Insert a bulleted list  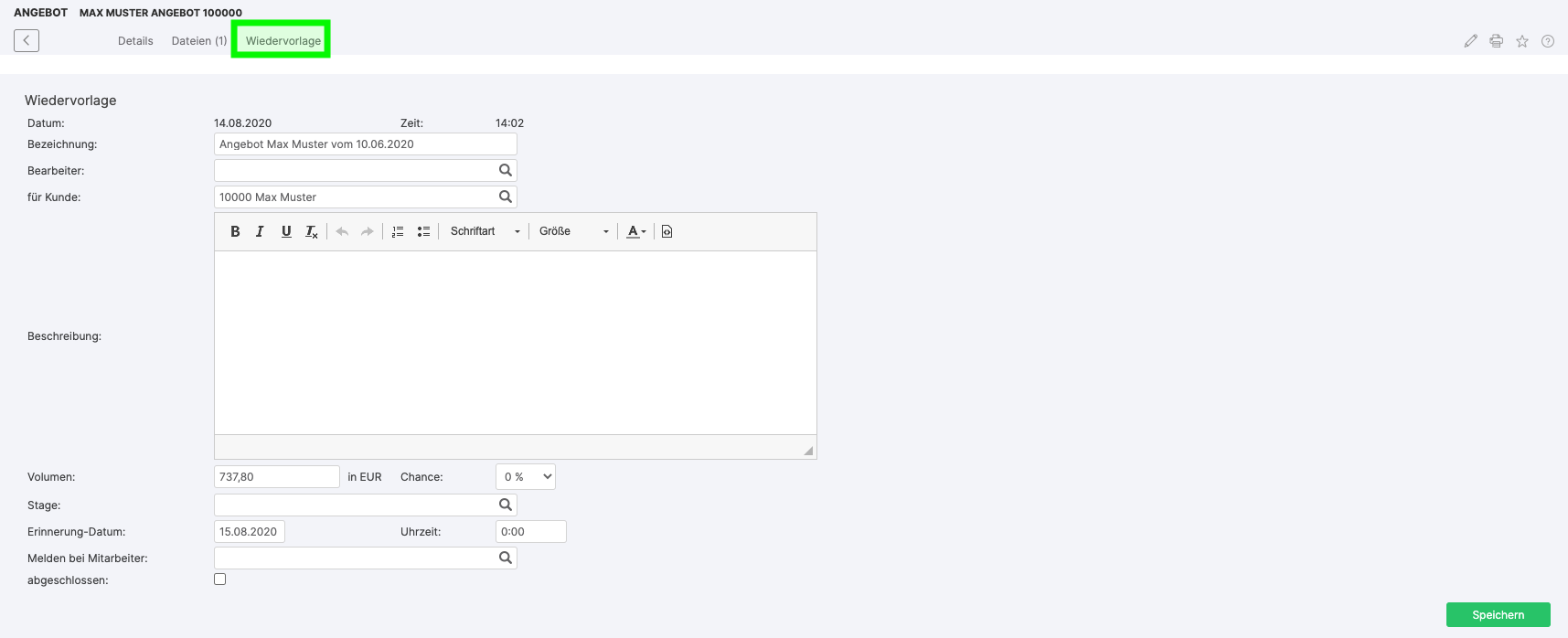[423, 231]
